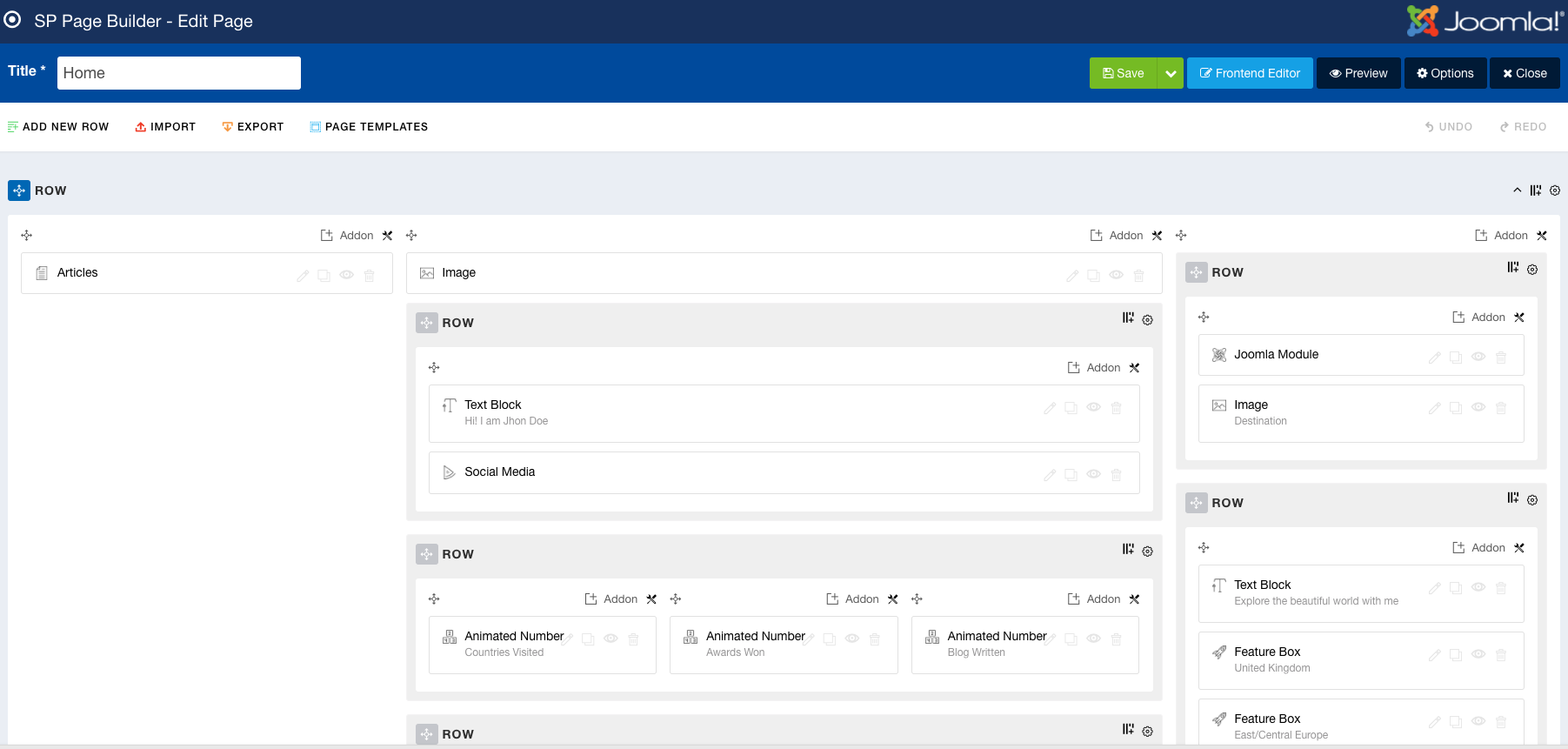
Task: Click Import in the toolbar
Action: click(165, 127)
